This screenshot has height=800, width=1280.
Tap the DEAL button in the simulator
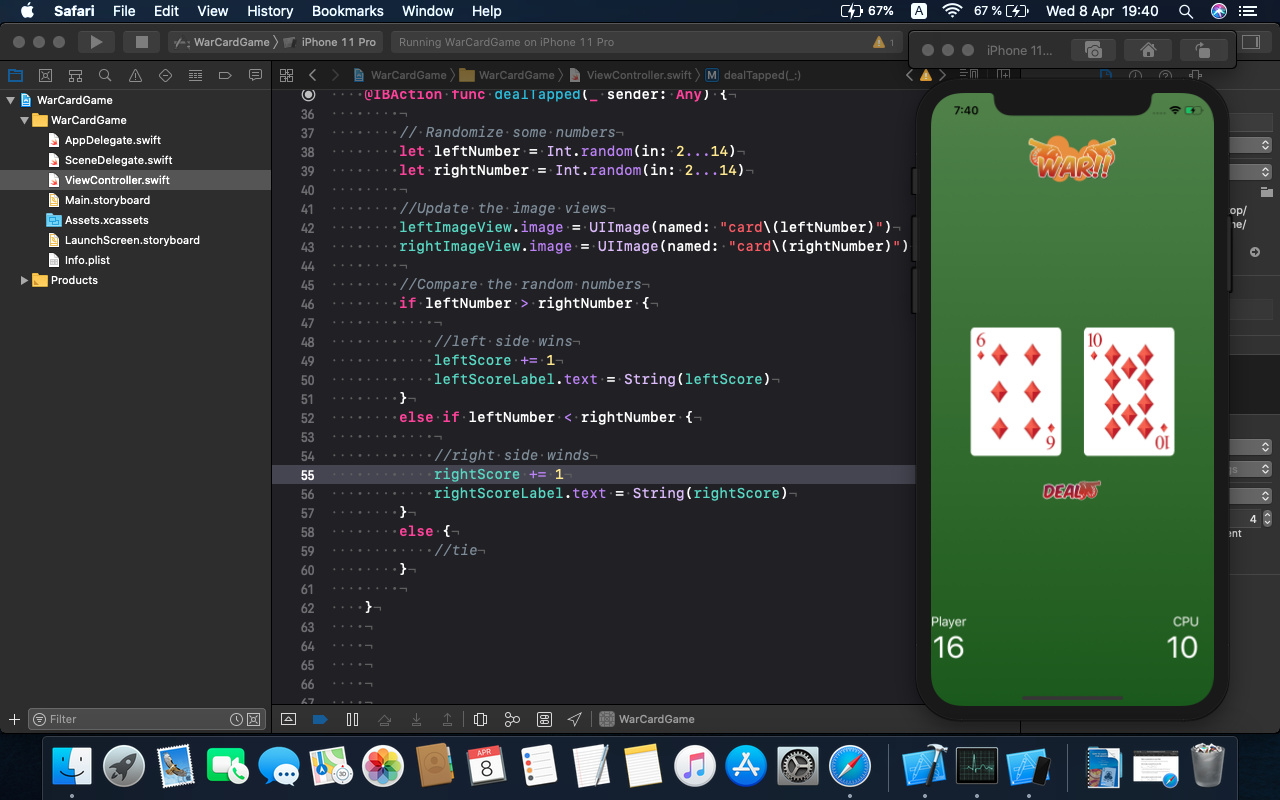pyautogui.click(x=1071, y=490)
